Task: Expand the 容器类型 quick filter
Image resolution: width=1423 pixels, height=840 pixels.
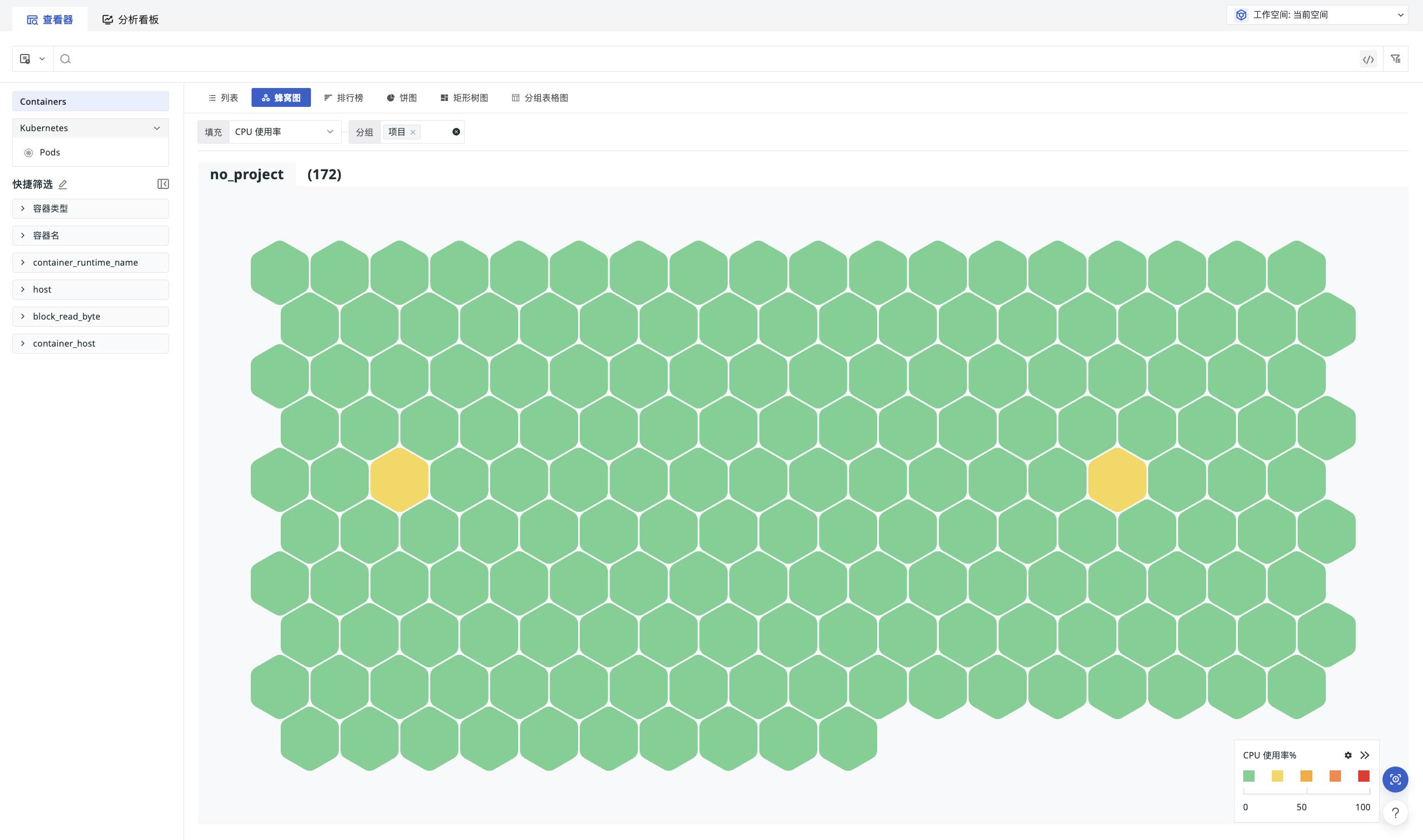Action: click(x=91, y=208)
